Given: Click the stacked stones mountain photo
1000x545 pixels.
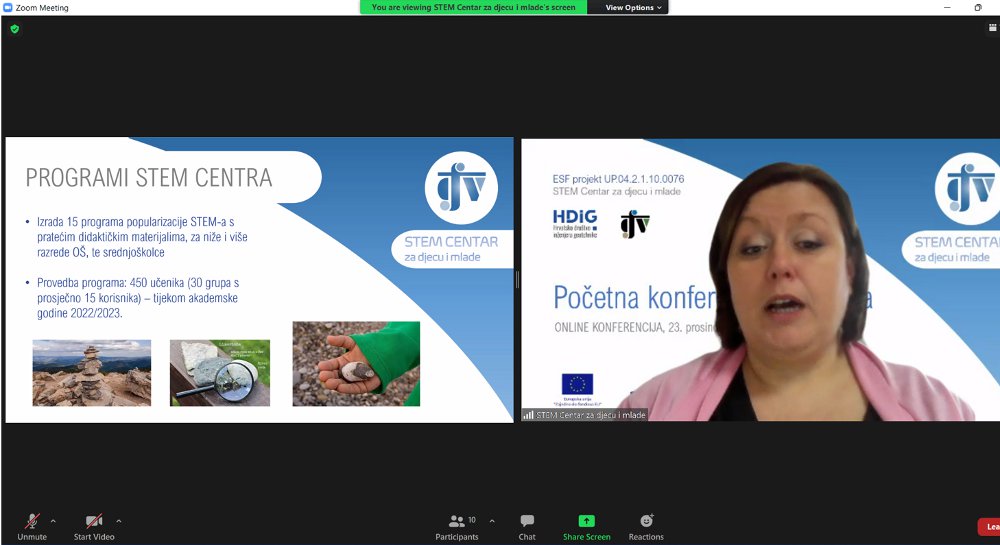Looking at the screenshot, I should point(92,372).
